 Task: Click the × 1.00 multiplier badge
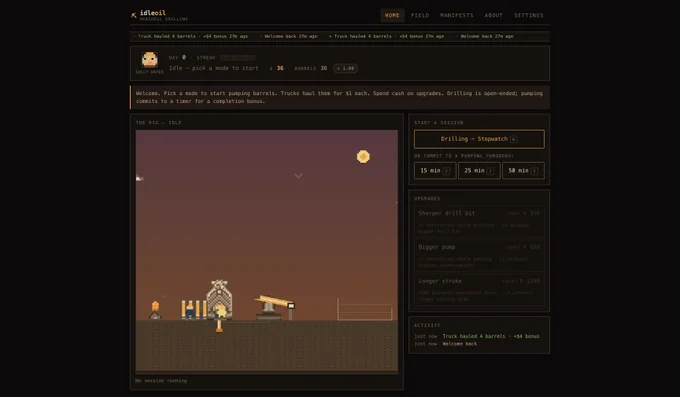pos(345,68)
